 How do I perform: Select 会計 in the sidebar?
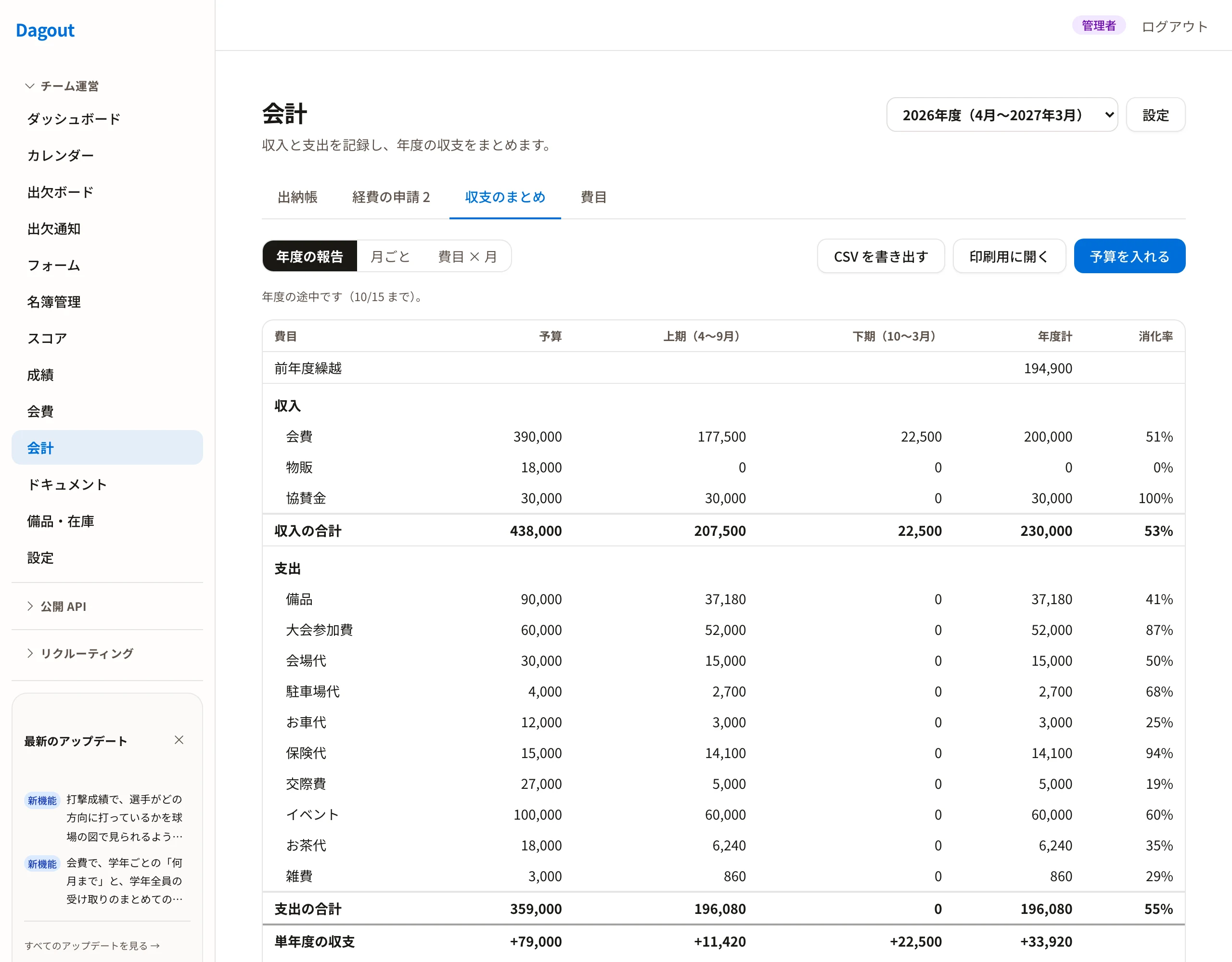tap(107, 448)
